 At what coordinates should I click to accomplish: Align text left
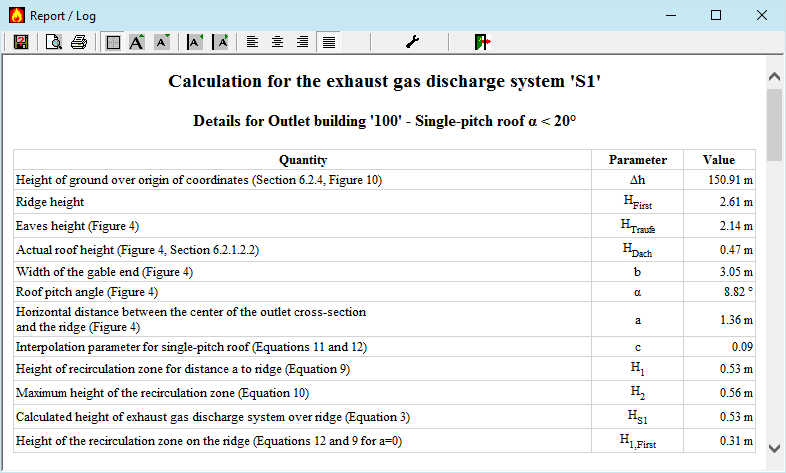coord(253,42)
